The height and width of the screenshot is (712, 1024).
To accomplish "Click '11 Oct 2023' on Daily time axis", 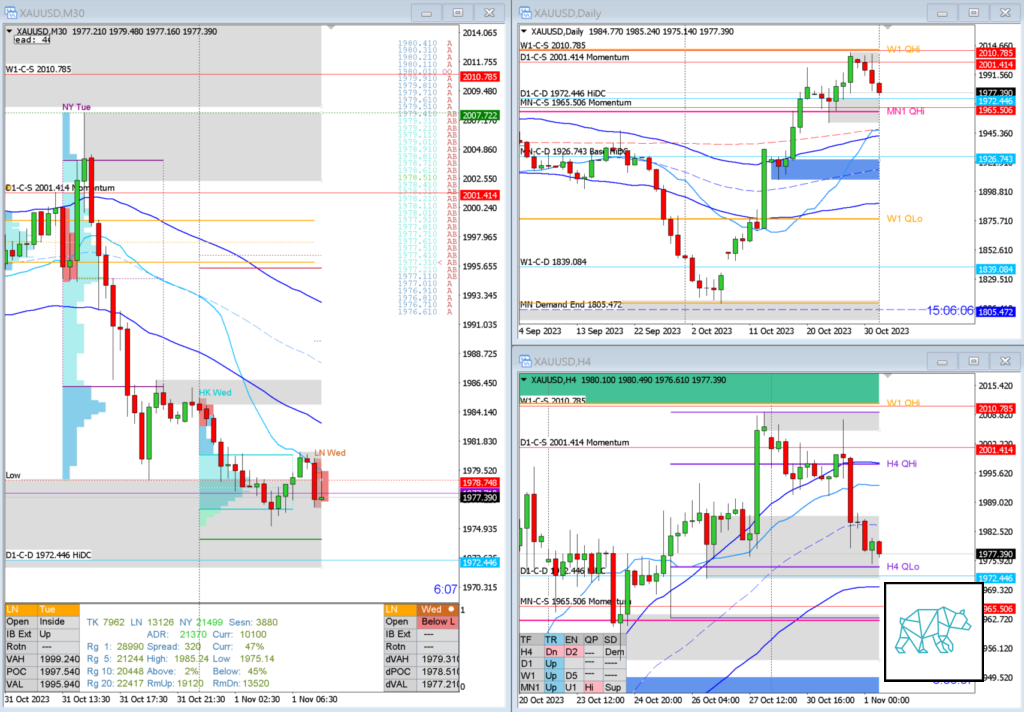I will coord(771,331).
